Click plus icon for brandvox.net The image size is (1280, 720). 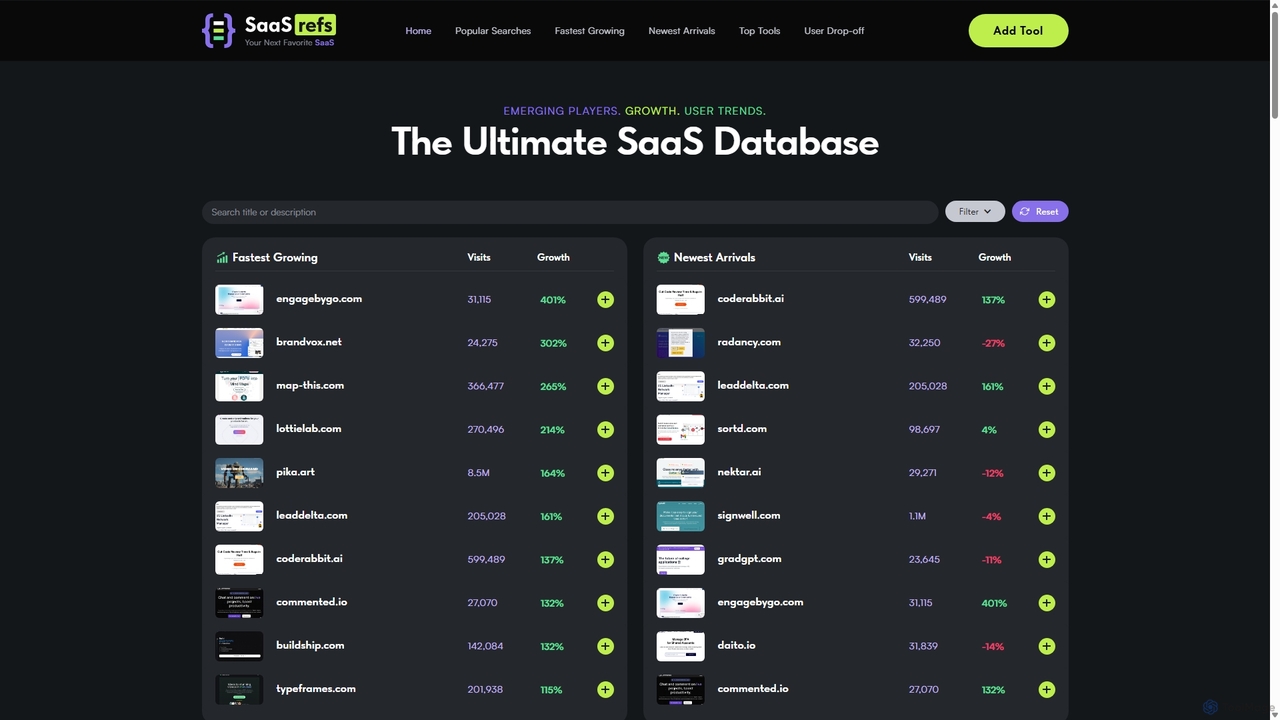[605, 343]
